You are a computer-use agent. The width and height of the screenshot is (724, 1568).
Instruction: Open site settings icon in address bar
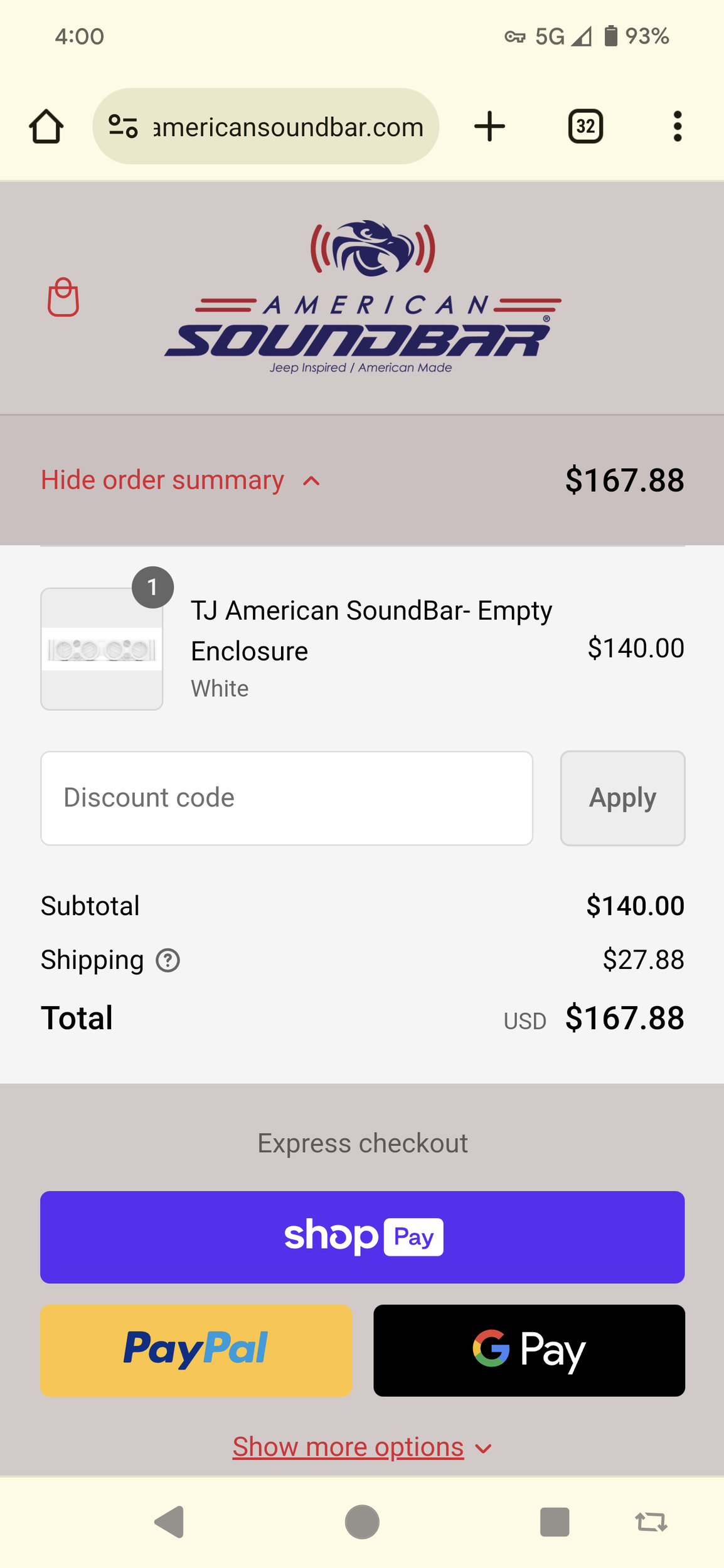123,126
